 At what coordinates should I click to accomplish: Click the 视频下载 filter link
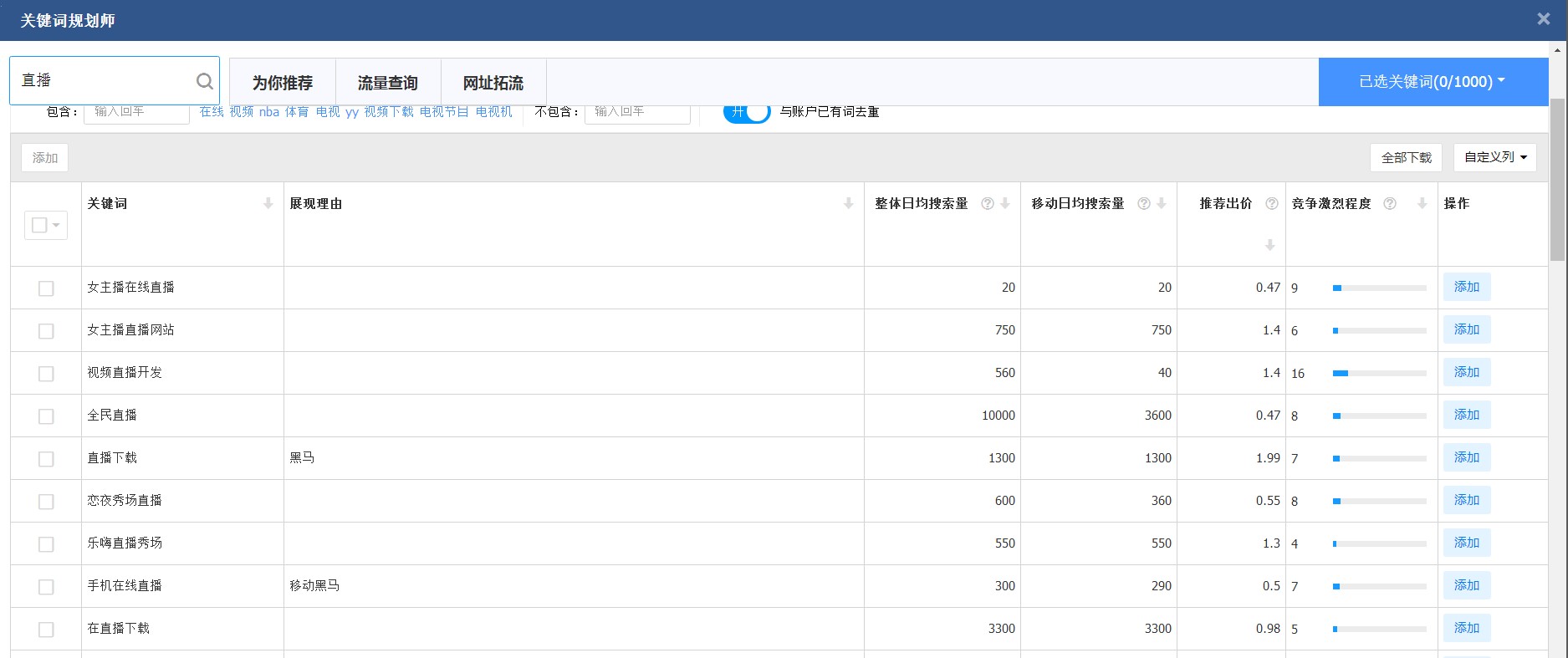tap(389, 112)
